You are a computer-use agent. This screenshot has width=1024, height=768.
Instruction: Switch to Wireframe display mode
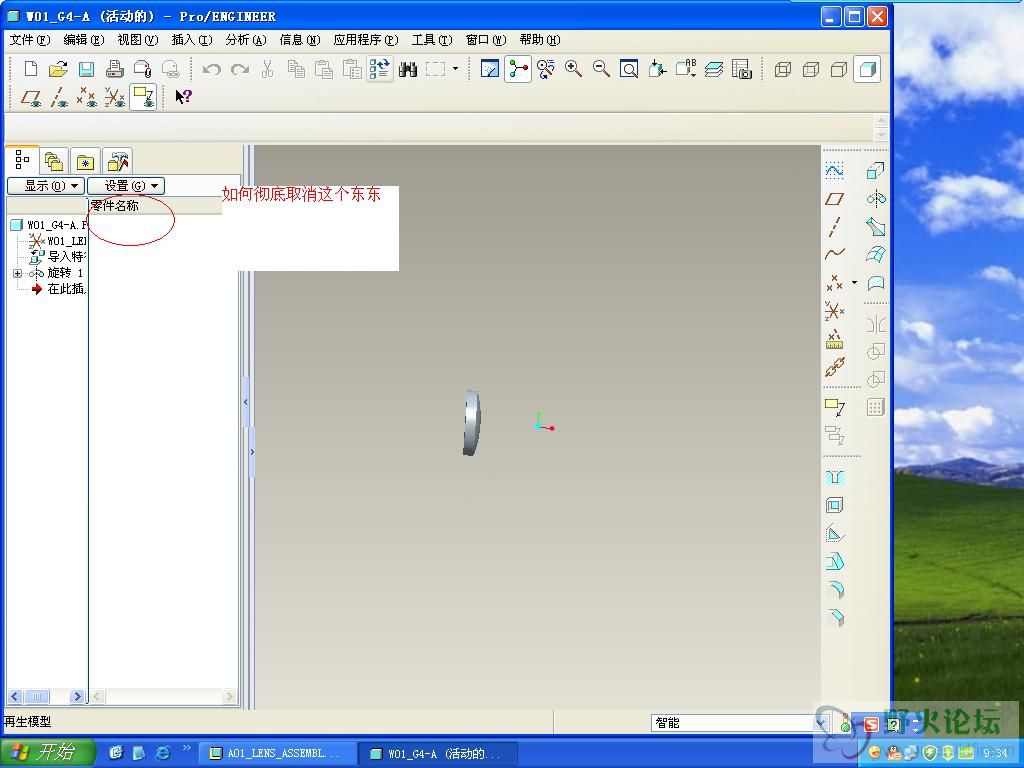(x=782, y=69)
